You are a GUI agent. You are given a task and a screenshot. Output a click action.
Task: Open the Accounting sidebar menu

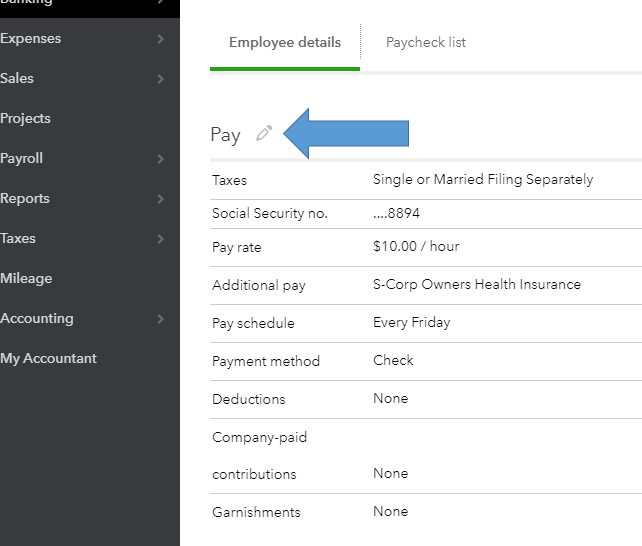pos(37,318)
